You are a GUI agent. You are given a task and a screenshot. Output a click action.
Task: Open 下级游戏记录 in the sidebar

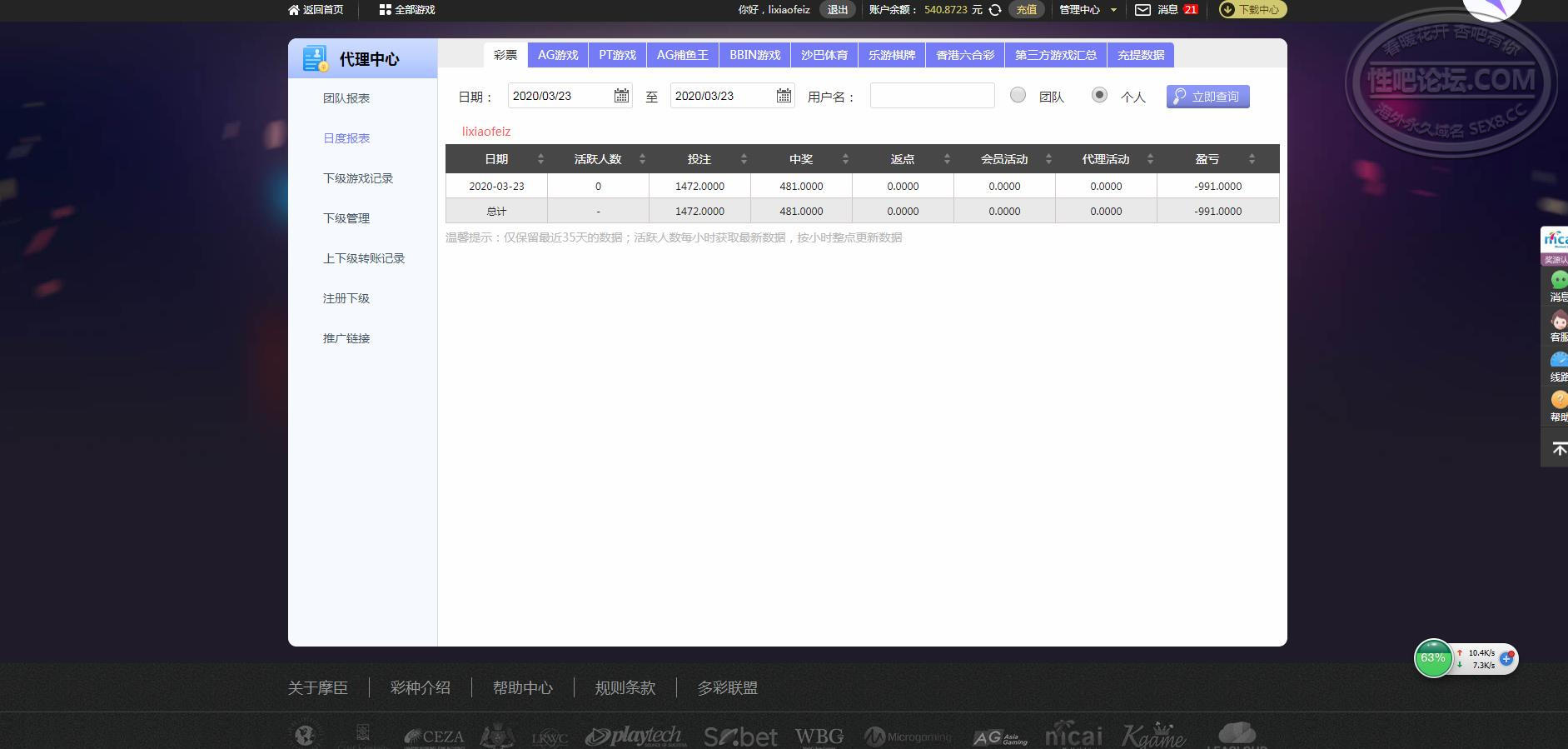pos(358,178)
